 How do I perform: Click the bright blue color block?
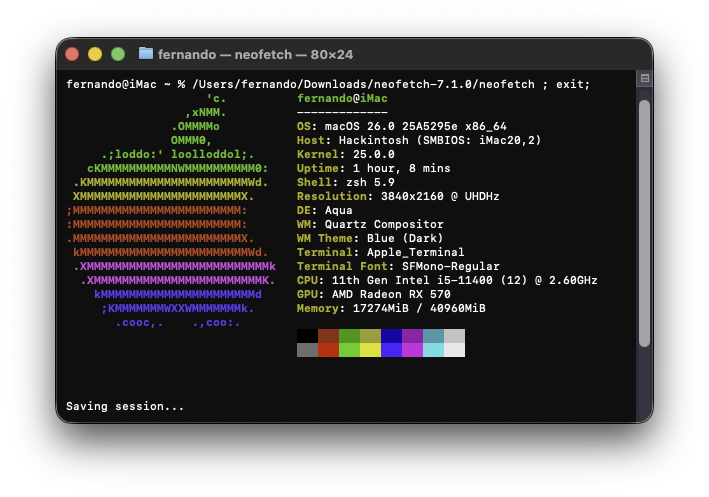(x=392, y=350)
